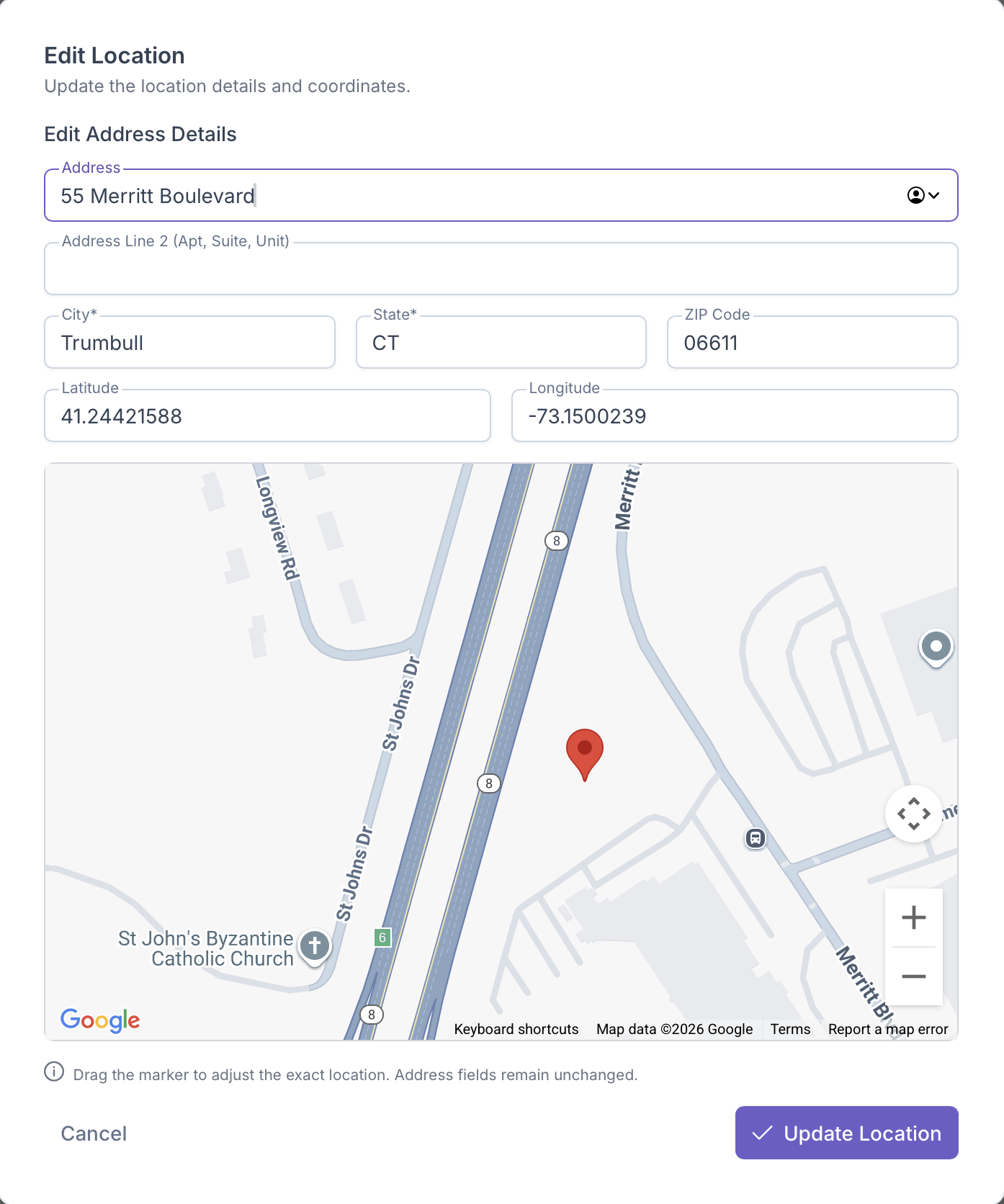The image size is (1004, 1204).
Task: Click the Update Location button
Action: point(846,1133)
